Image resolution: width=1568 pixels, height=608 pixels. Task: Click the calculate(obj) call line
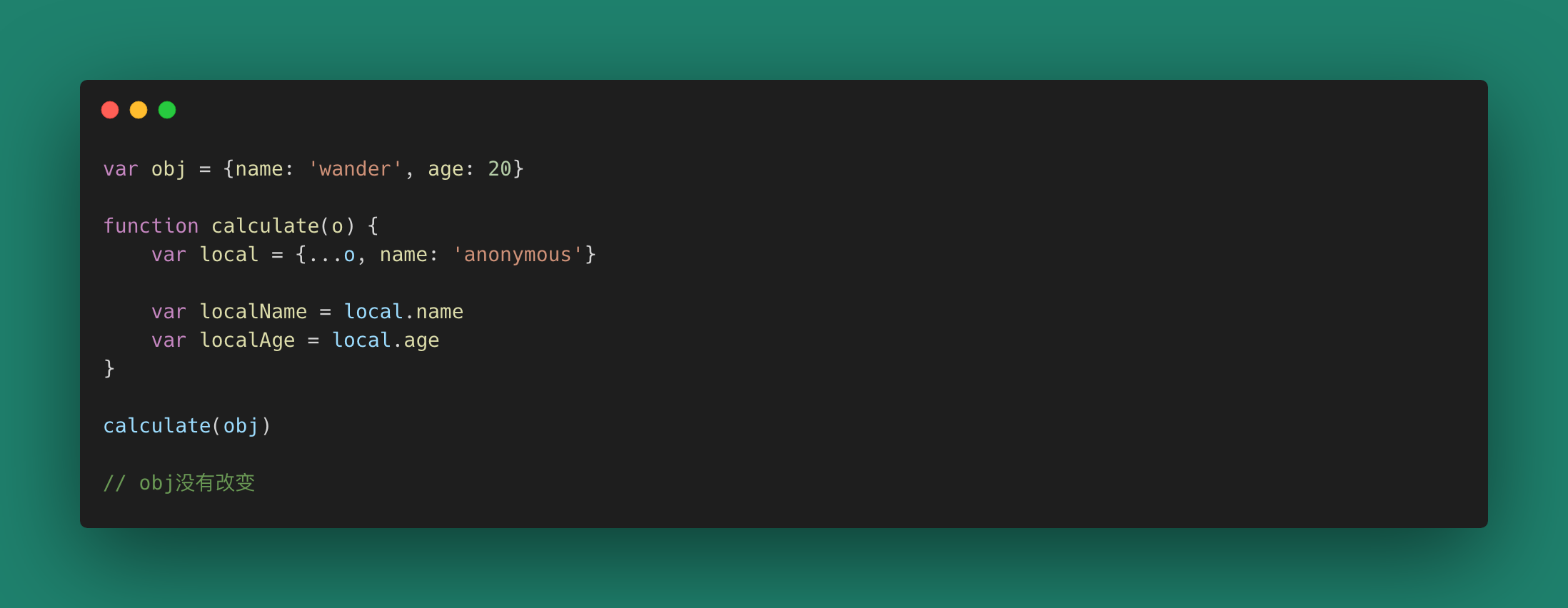pyautogui.click(x=187, y=426)
